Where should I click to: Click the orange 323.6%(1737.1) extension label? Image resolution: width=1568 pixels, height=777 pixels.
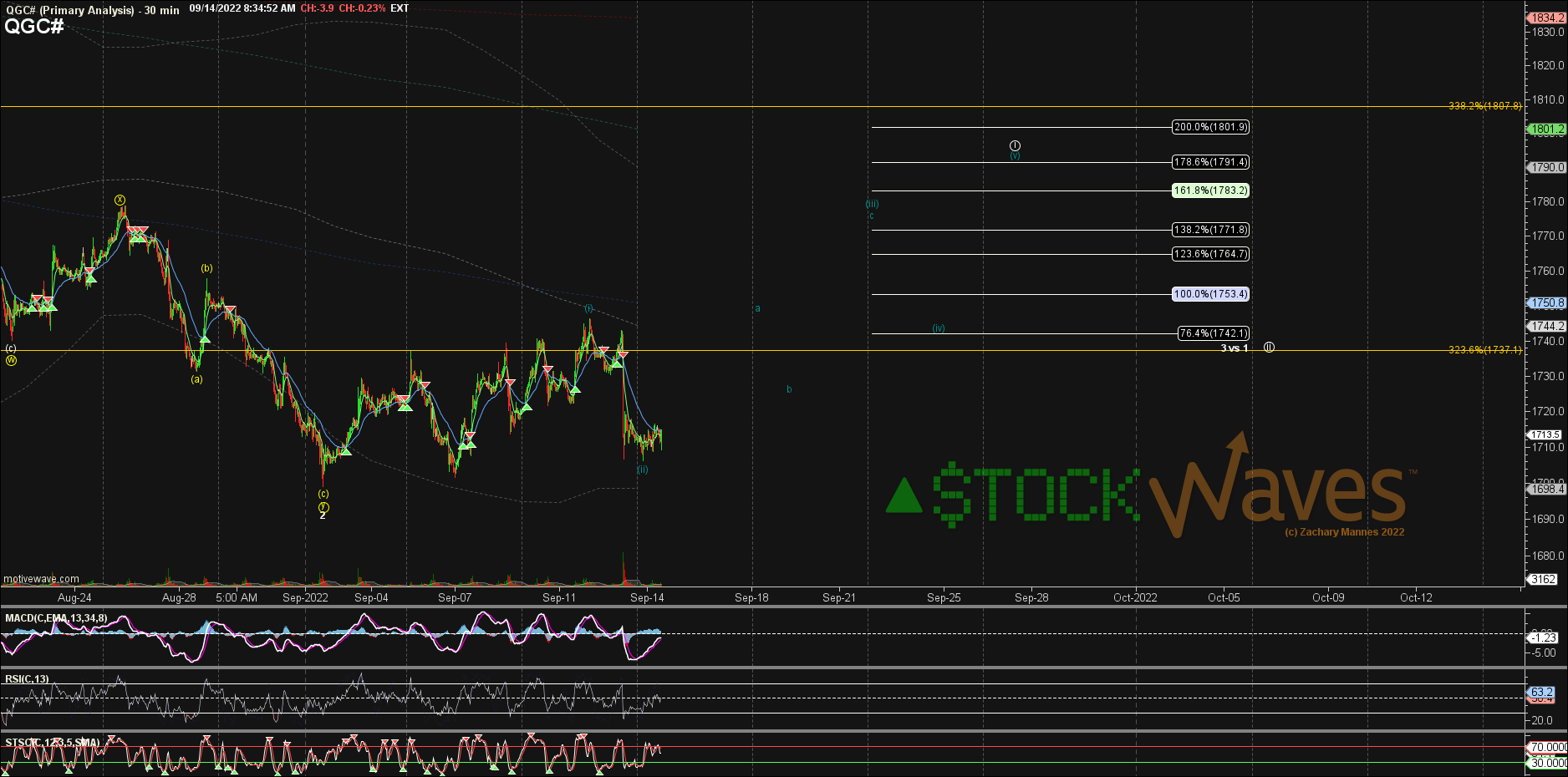(1485, 350)
